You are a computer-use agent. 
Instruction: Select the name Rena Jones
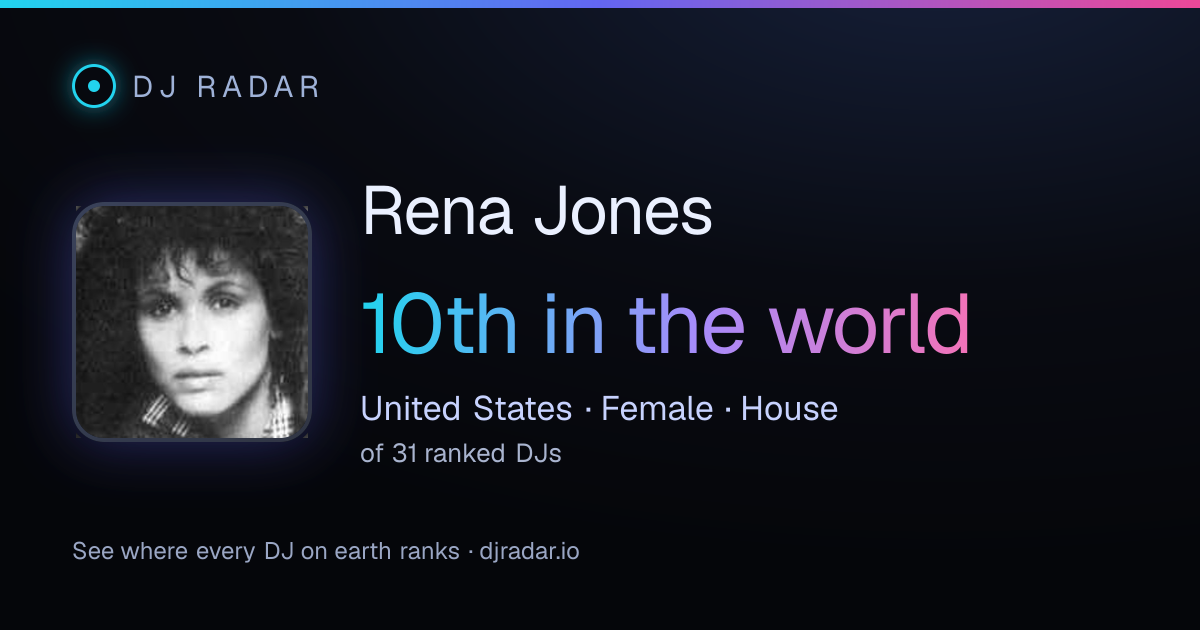click(x=537, y=212)
